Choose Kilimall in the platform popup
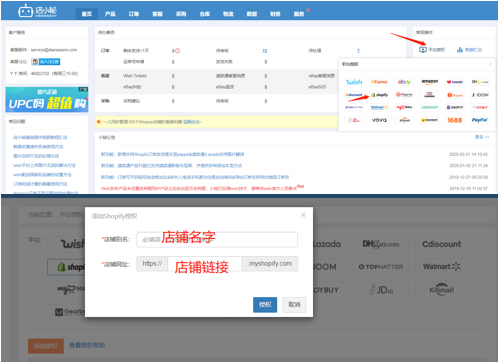This screenshot has width=499, height=362. [x=404, y=120]
